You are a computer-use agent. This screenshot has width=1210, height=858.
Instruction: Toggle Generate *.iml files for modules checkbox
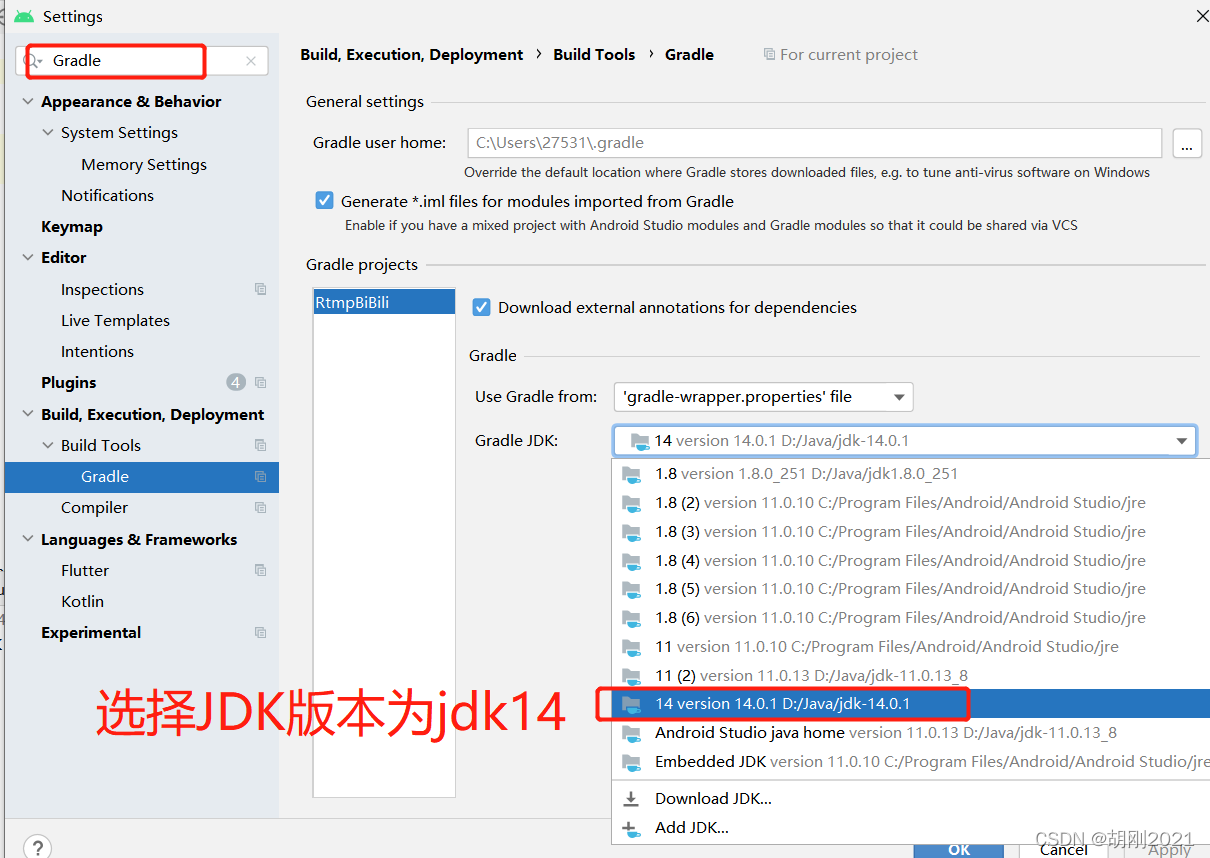point(324,200)
